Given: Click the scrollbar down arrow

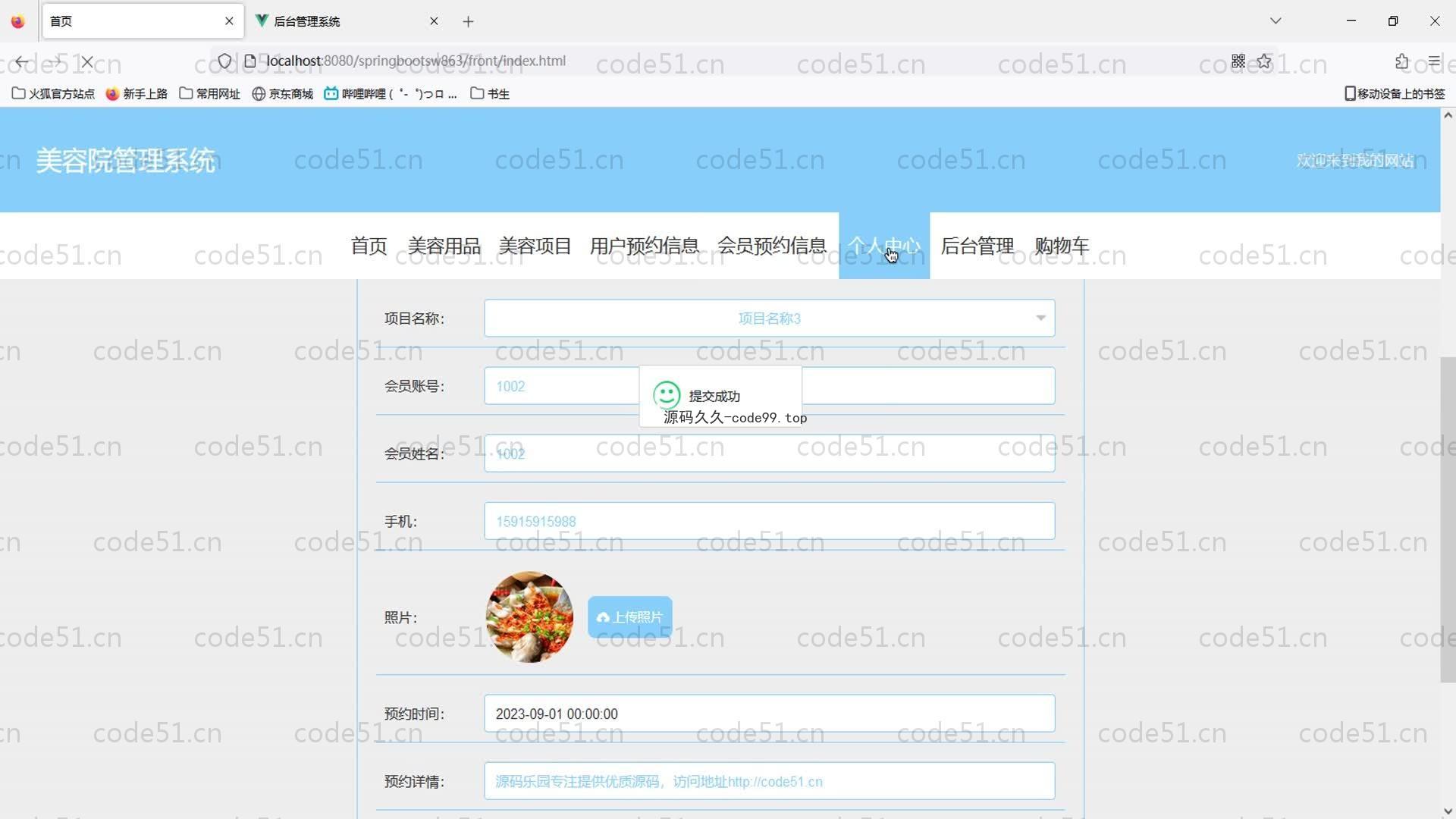Looking at the screenshot, I should (x=1448, y=811).
